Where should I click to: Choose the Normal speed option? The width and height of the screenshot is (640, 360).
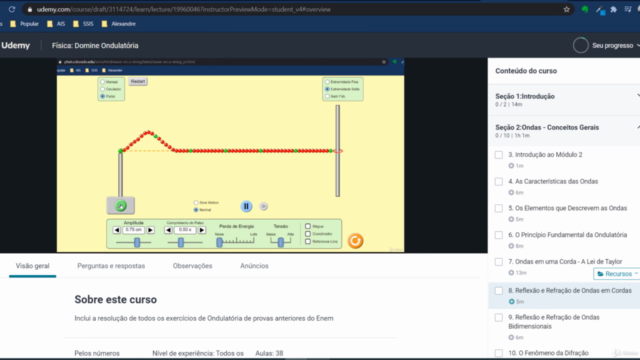pos(196,210)
